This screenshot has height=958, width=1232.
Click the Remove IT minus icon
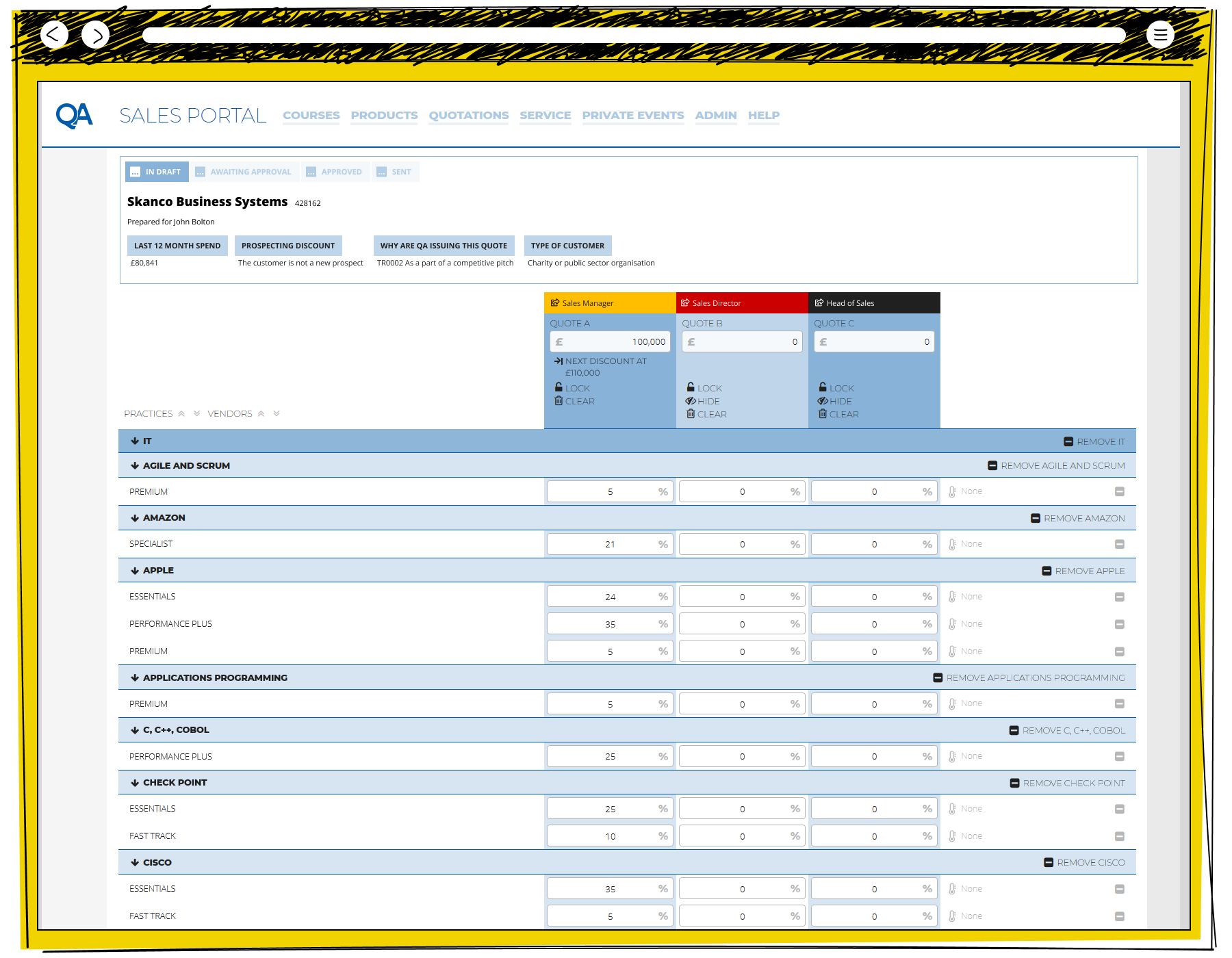click(1068, 442)
